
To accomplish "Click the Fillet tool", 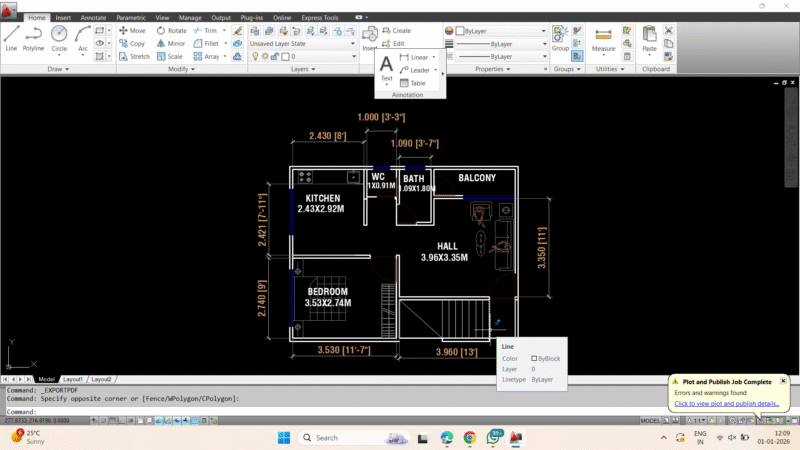I will point(206,43).
